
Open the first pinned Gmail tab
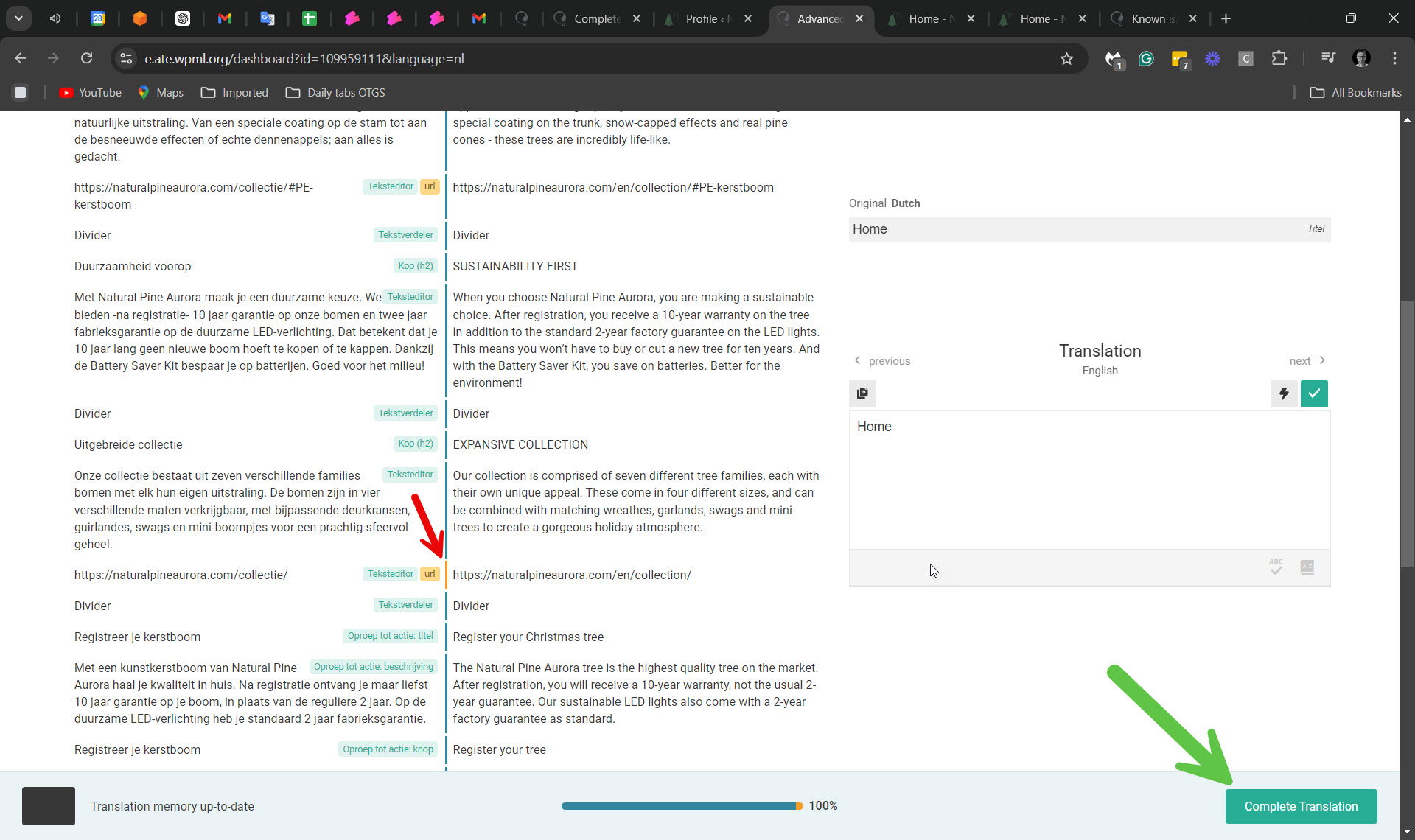225,18
